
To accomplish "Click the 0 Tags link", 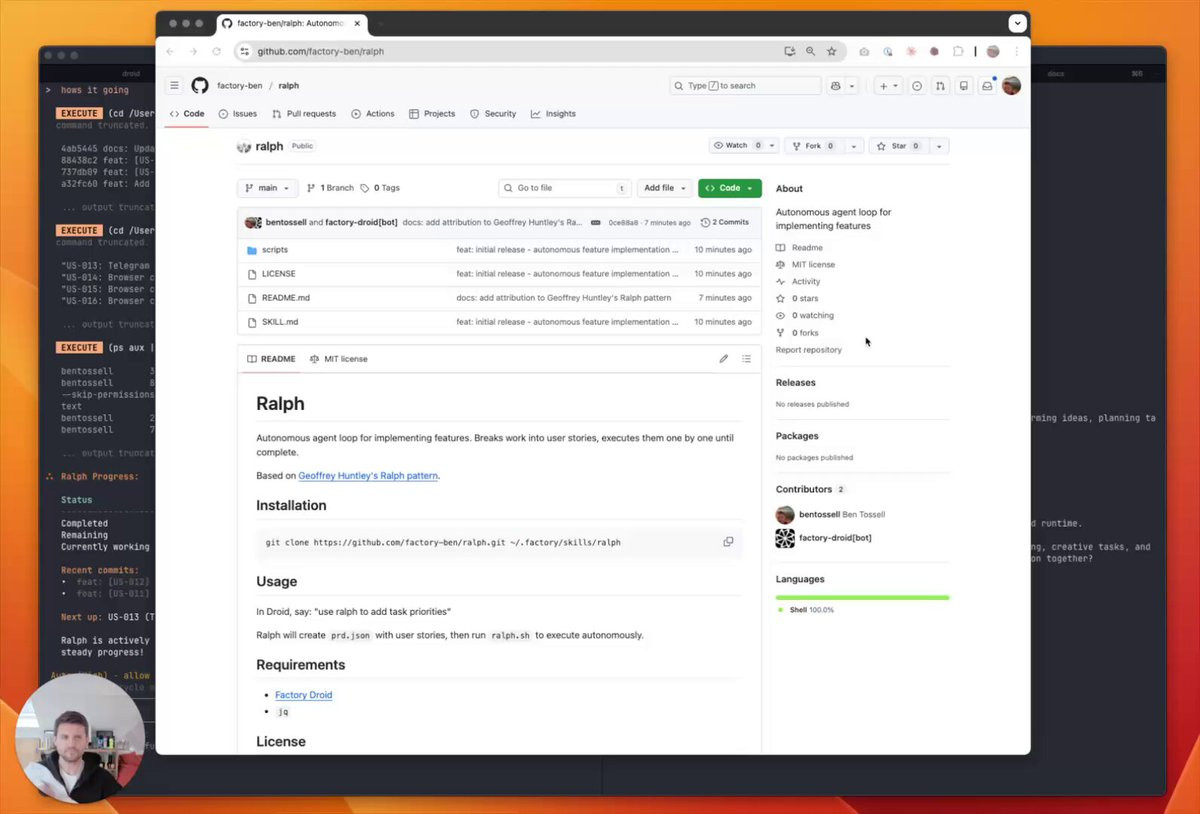I will point(380,188).
